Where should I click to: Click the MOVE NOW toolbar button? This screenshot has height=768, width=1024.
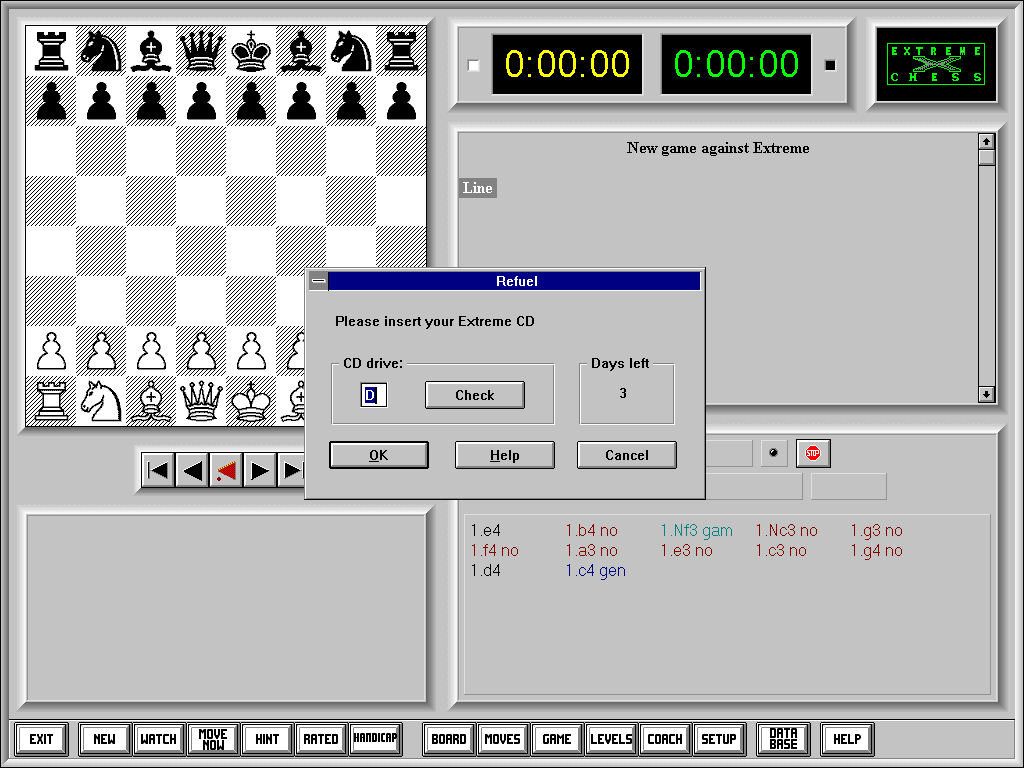point(213,739)
